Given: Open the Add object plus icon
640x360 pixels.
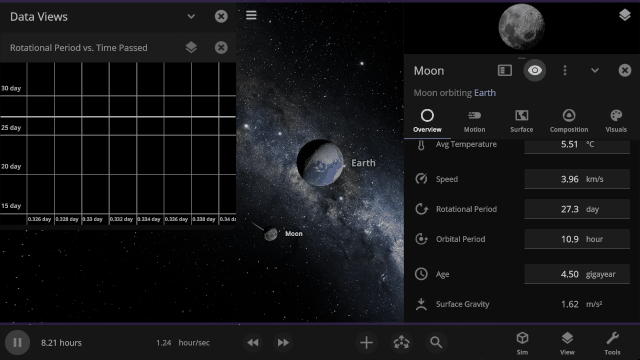Looking at the screenshot, I should pos(366,342).
